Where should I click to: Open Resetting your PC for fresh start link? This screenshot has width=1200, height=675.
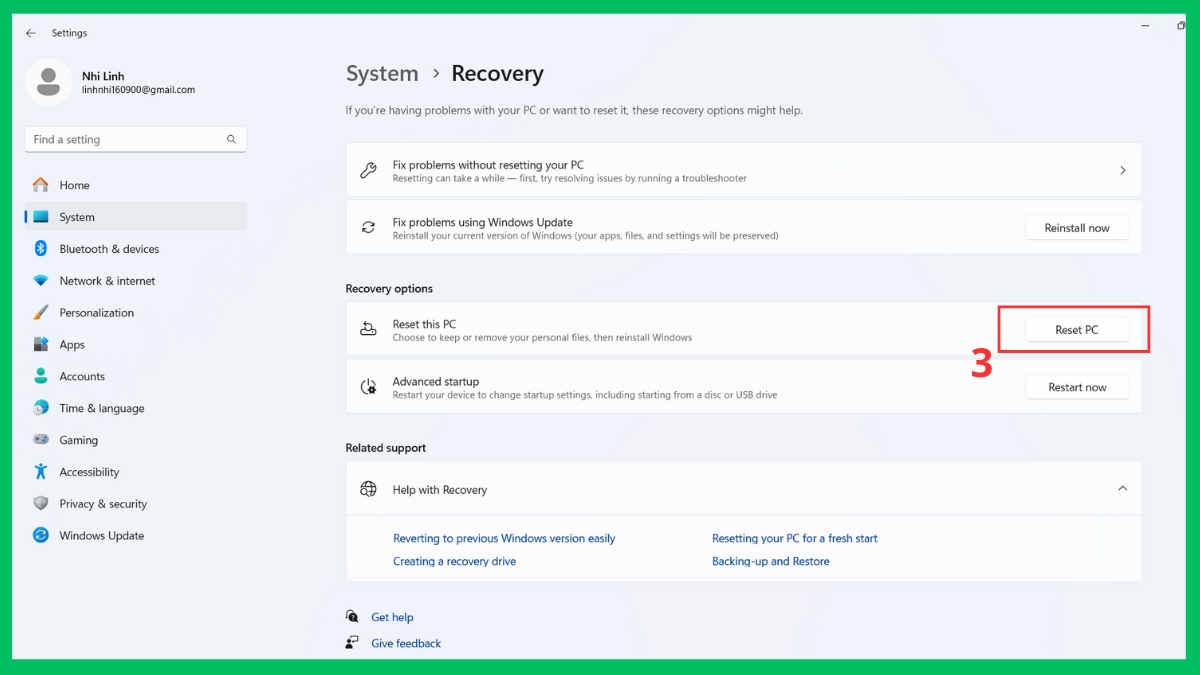click(795, 538)
